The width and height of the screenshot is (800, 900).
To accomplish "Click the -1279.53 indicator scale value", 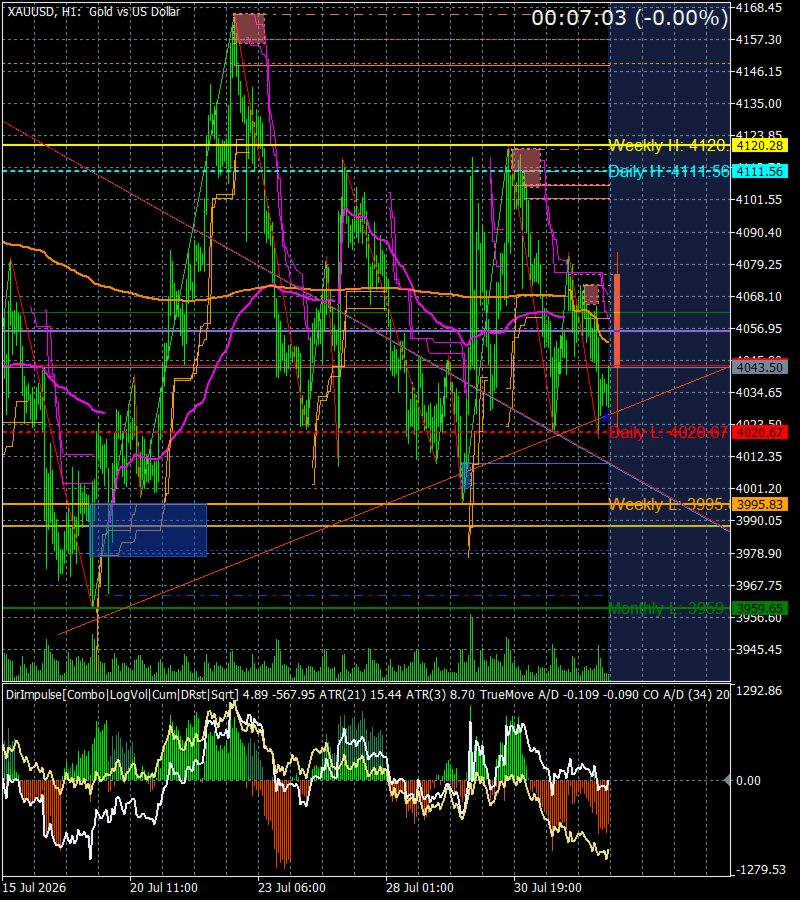I will point(760,870).
